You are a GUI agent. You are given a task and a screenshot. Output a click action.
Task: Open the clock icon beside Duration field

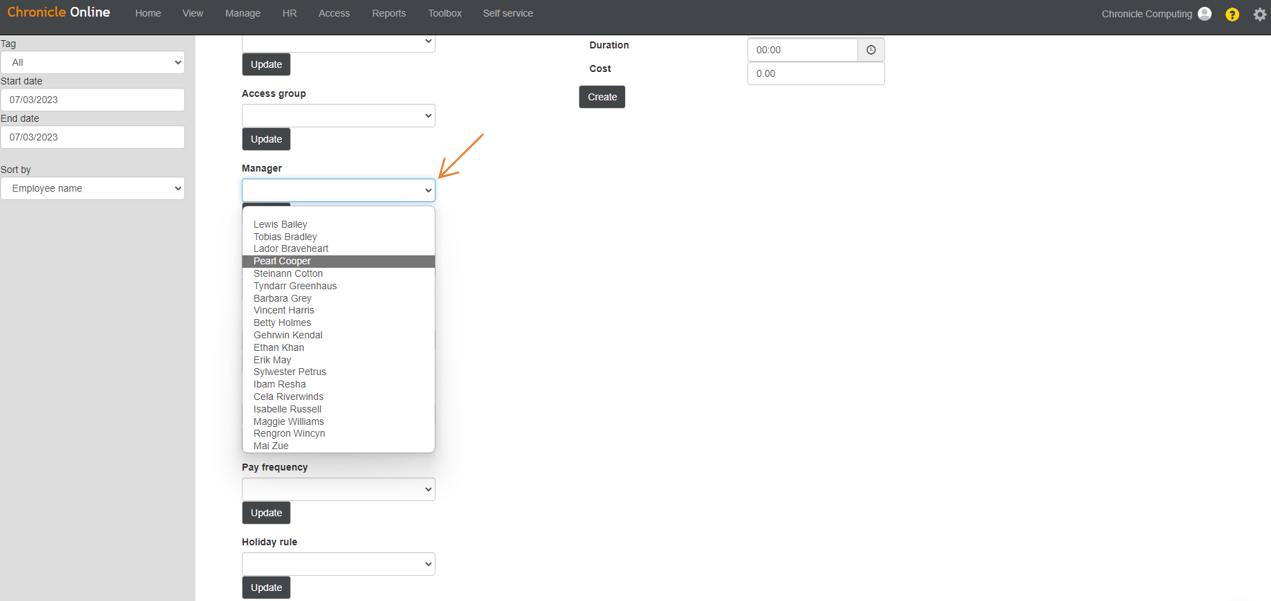tap(868, 49)
